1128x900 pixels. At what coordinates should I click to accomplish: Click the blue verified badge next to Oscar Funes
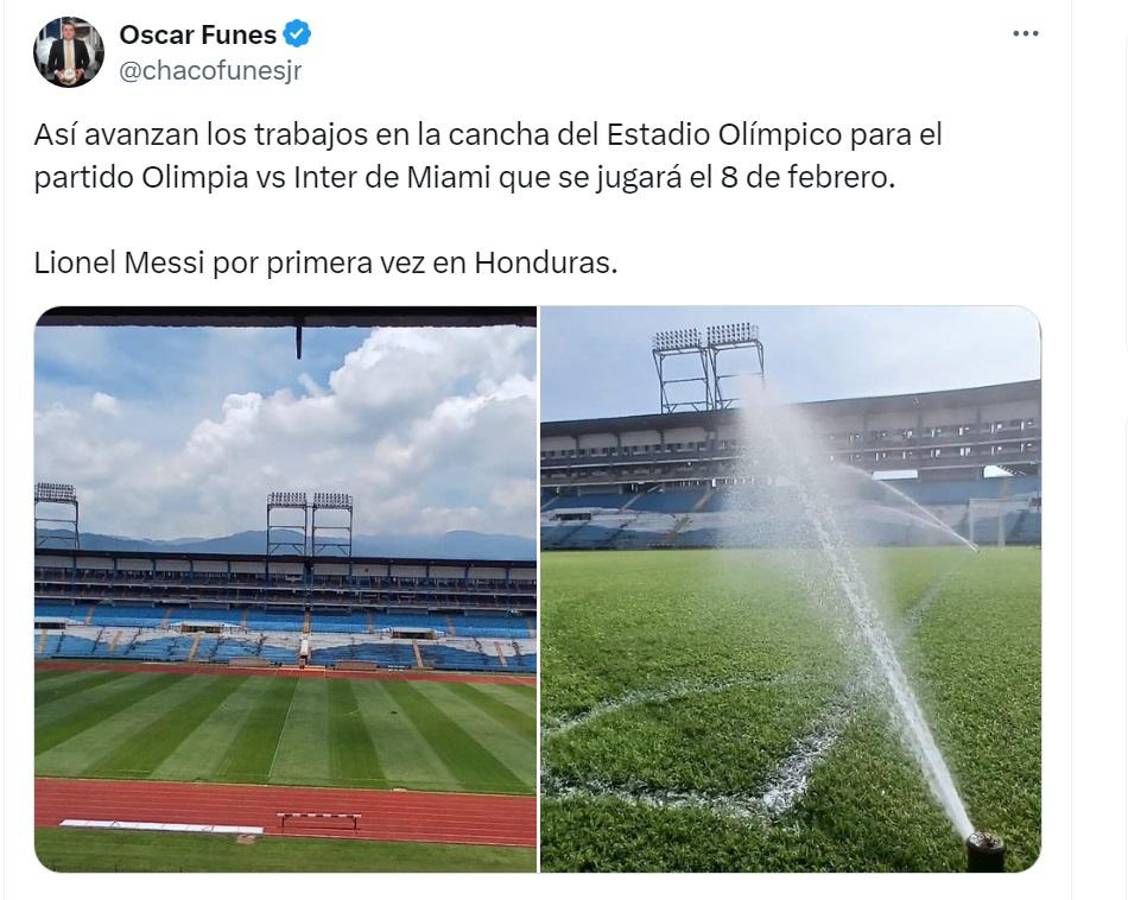coord(295,32)
